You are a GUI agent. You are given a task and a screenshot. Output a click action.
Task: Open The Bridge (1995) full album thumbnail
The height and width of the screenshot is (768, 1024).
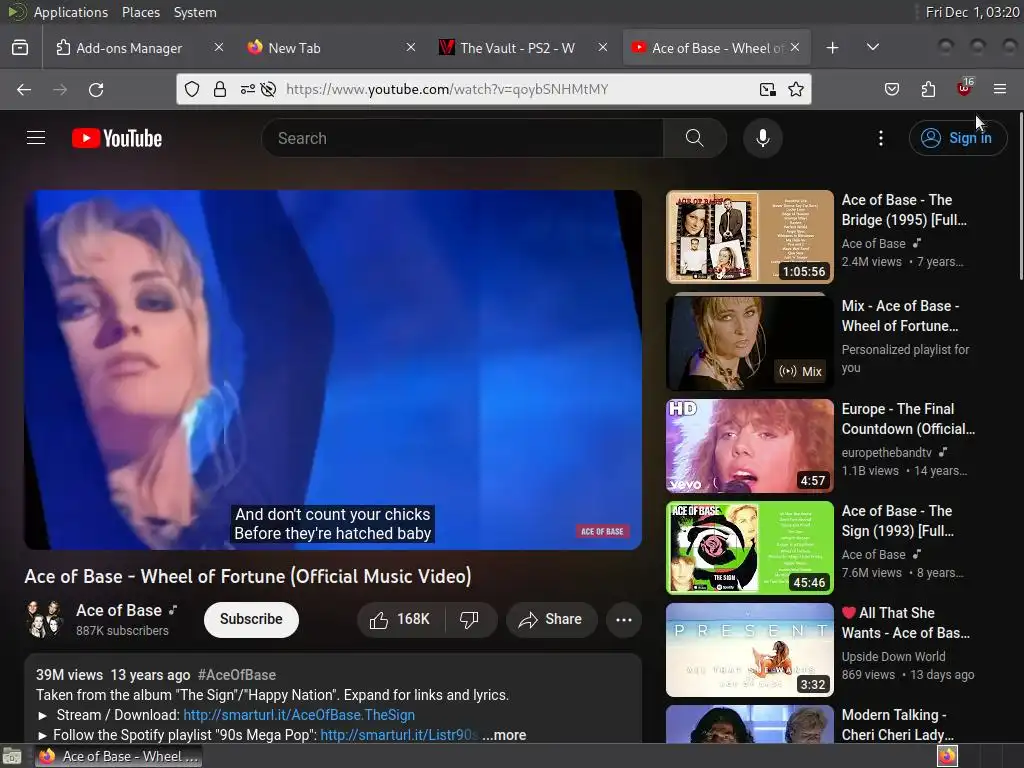(750, 236)
